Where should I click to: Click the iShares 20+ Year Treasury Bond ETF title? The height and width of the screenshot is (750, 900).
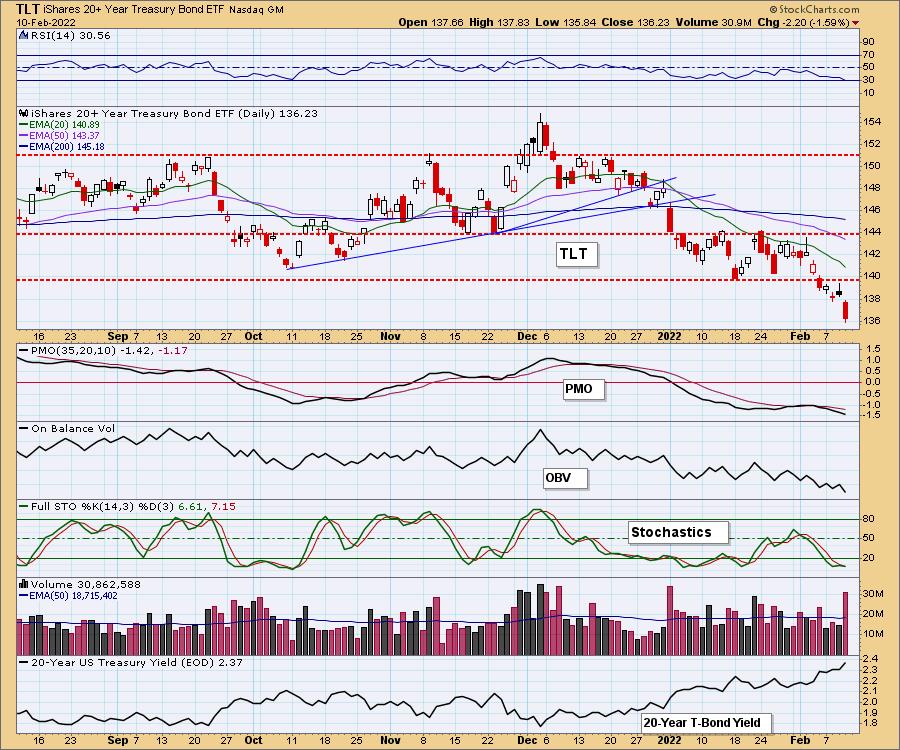click(x=135, y=10)
